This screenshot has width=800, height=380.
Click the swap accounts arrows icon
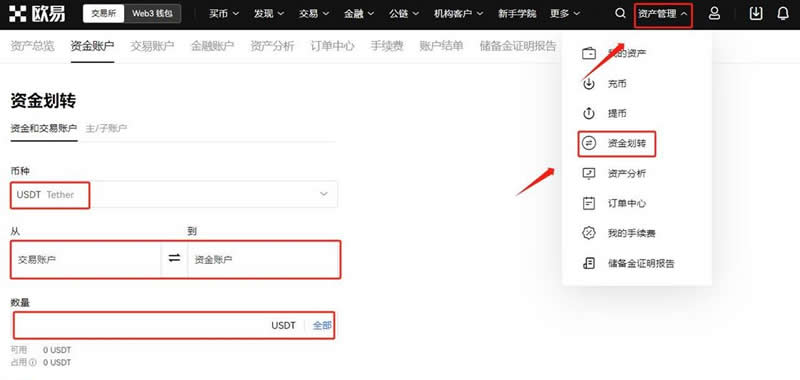174,259
